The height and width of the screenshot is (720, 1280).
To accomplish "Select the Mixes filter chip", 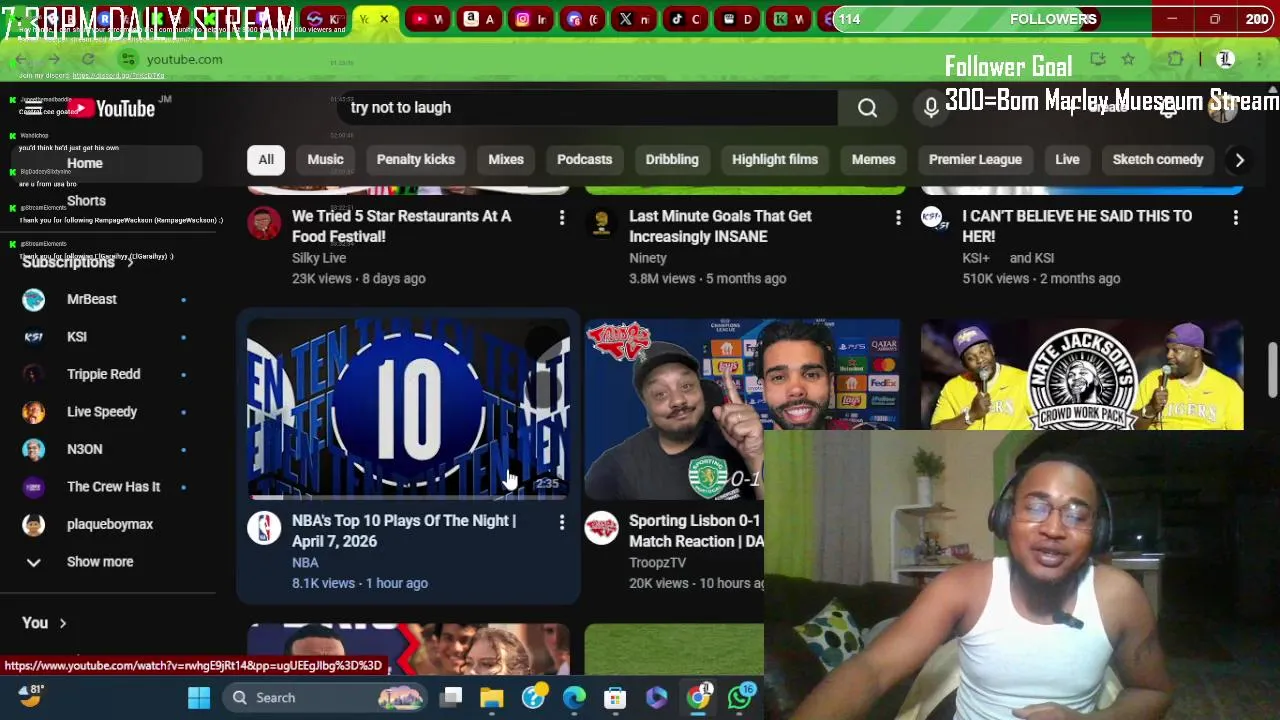I will click(x=506, y=160).
